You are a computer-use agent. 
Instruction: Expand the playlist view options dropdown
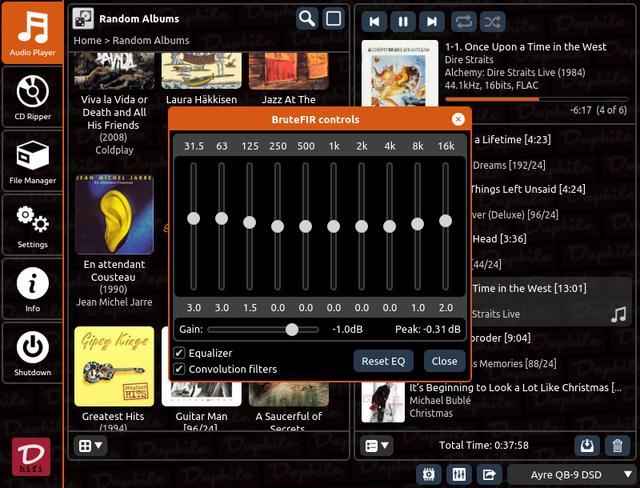(377, 445)
